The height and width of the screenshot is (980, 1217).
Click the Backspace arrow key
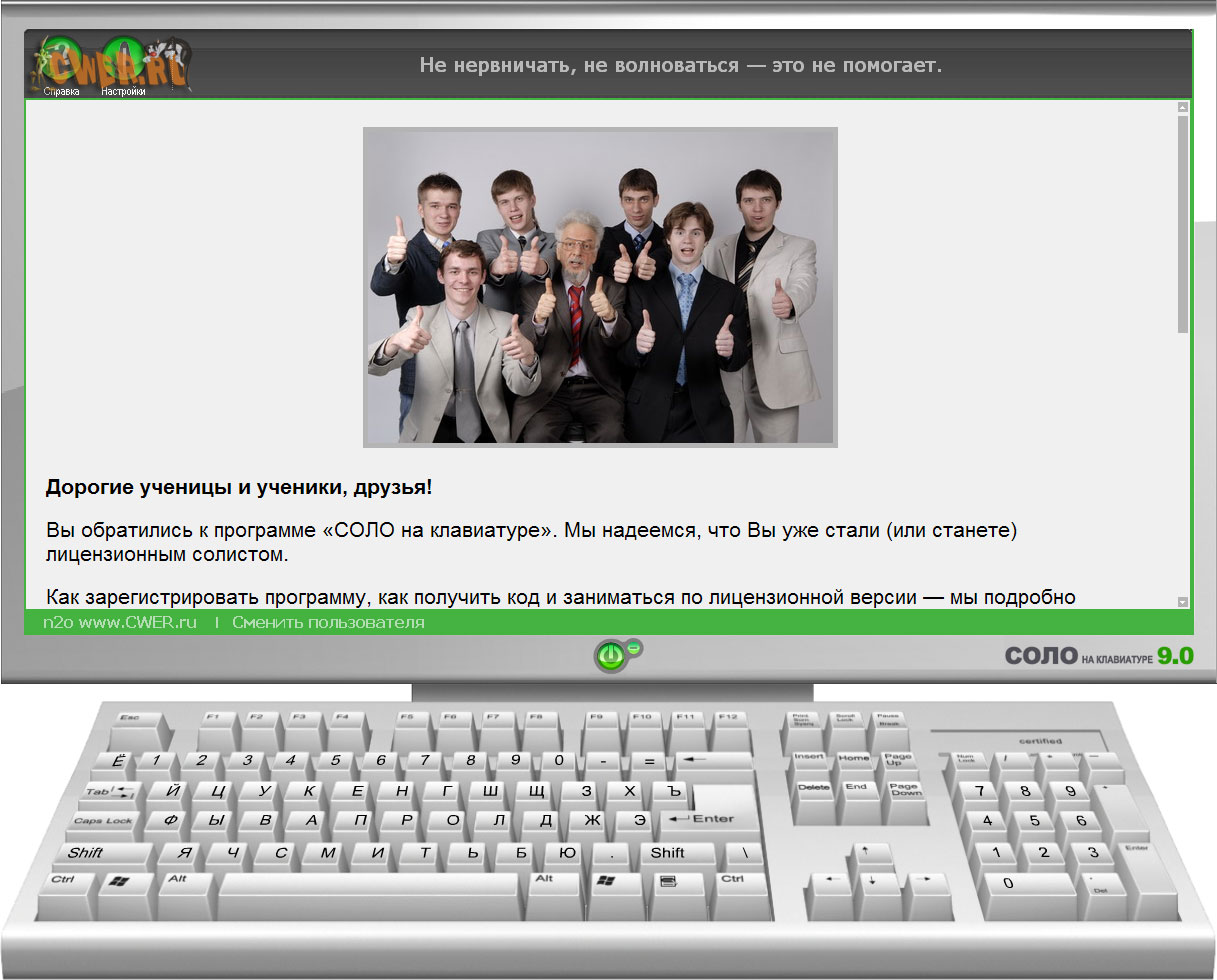pyautogui.click(x=712, y=767)
